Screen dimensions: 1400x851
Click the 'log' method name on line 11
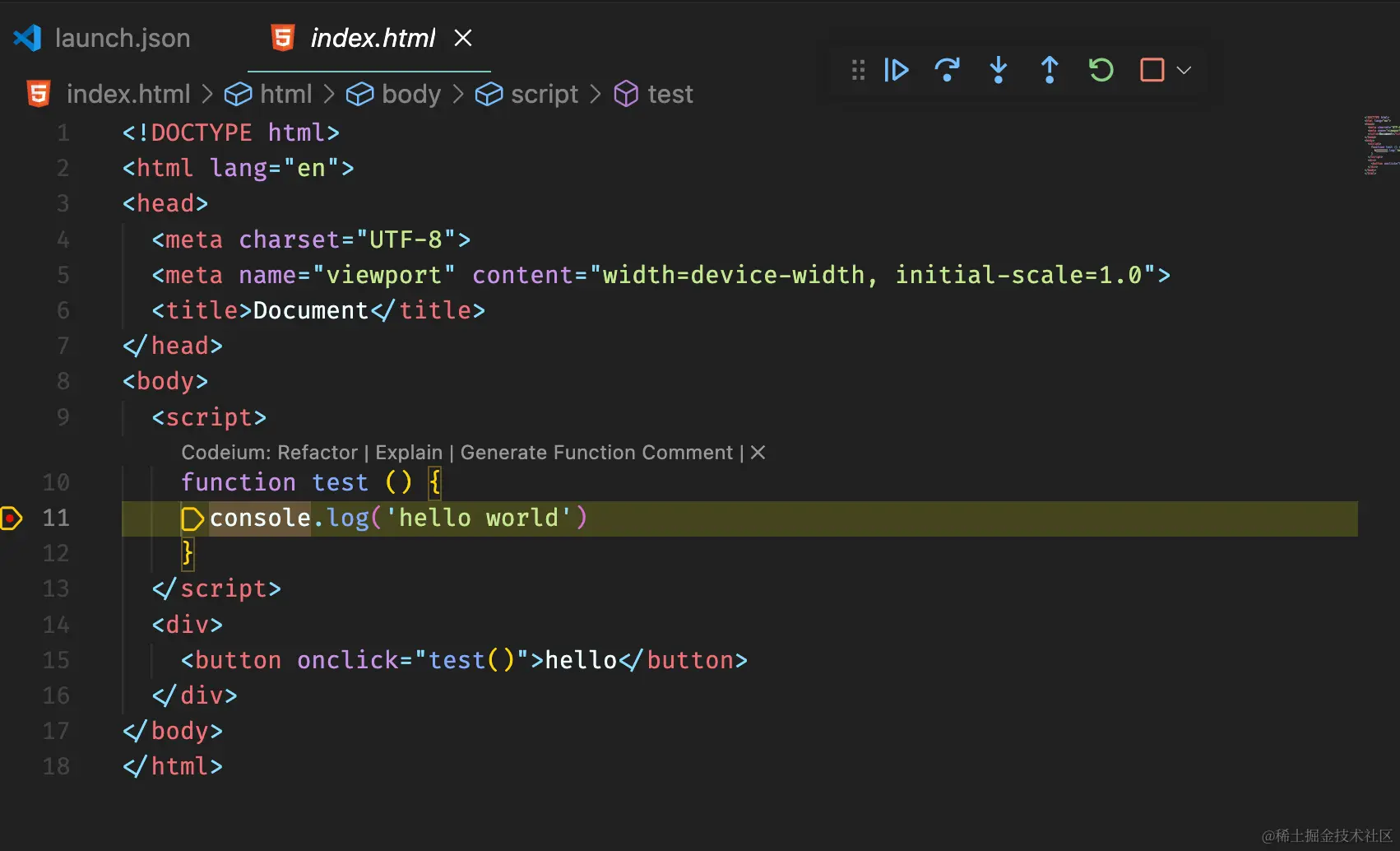(x=348, y=518)
